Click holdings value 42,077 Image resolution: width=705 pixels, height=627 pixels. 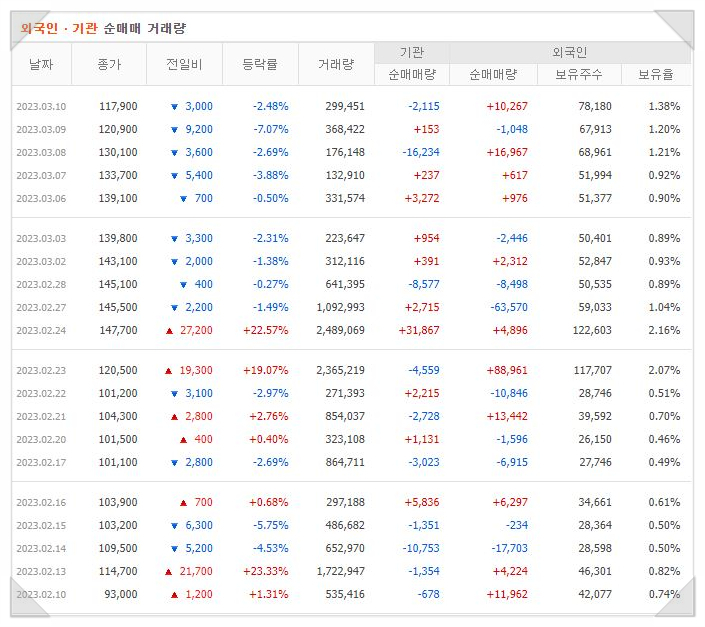pyautogui.click(x=595, y=594)
